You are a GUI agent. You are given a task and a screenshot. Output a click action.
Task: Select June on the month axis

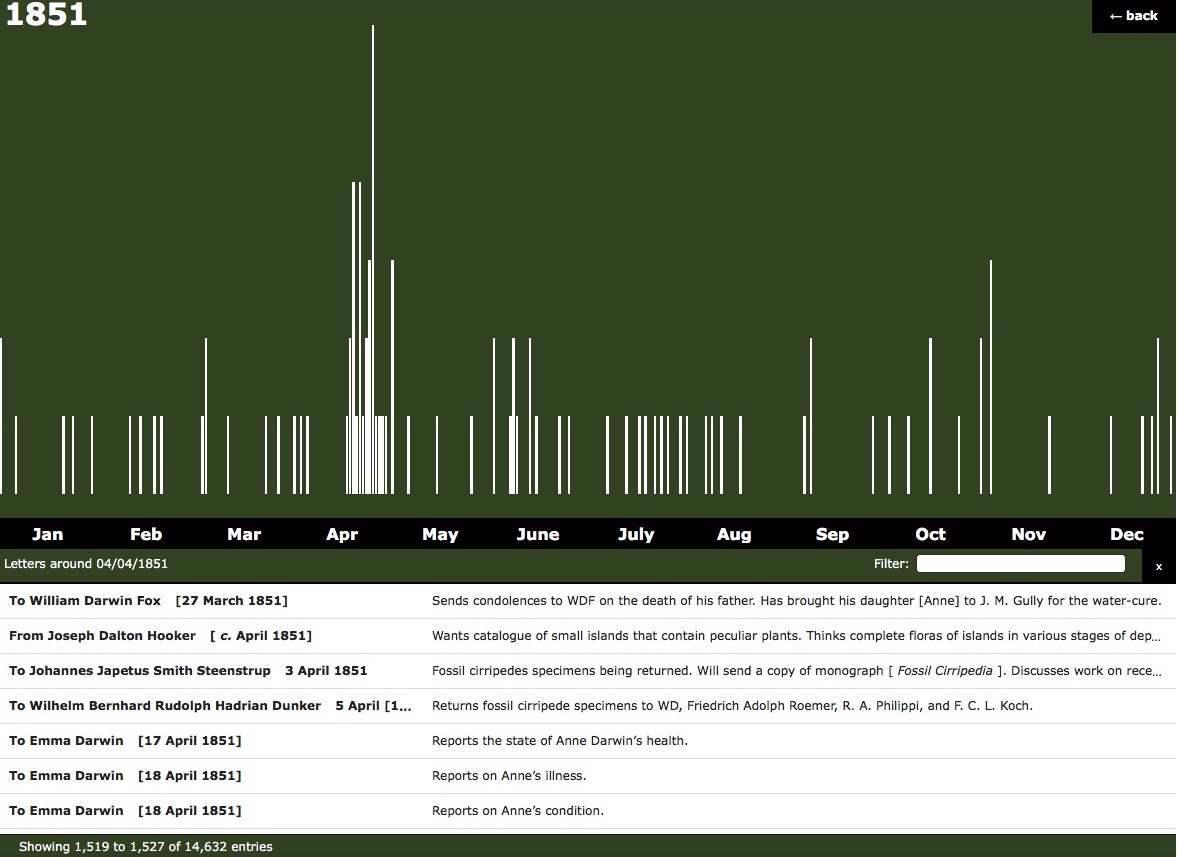pos(538,534)
